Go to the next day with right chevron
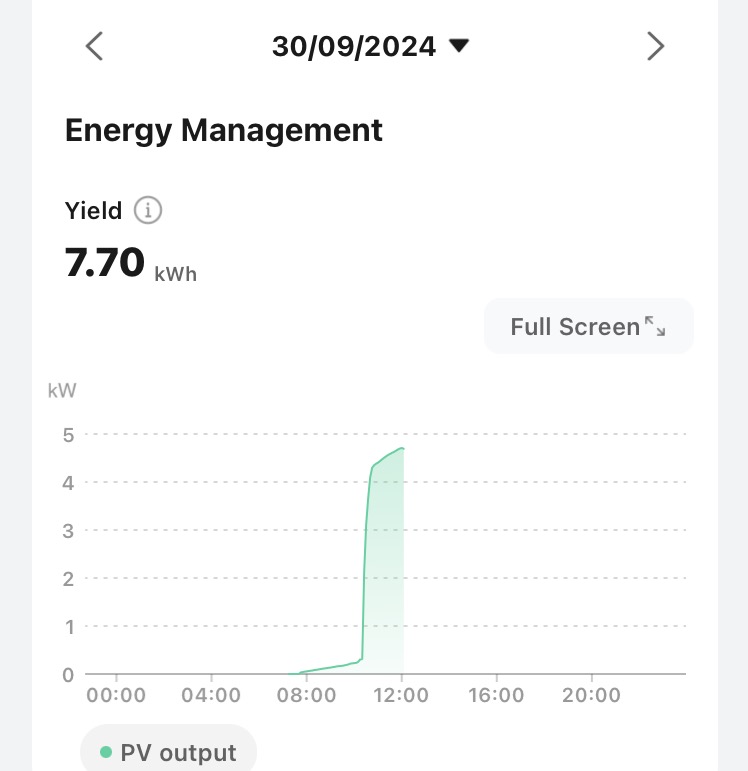Screen dimensions: 748x771 pyautogui.click(x=655, y=46)
